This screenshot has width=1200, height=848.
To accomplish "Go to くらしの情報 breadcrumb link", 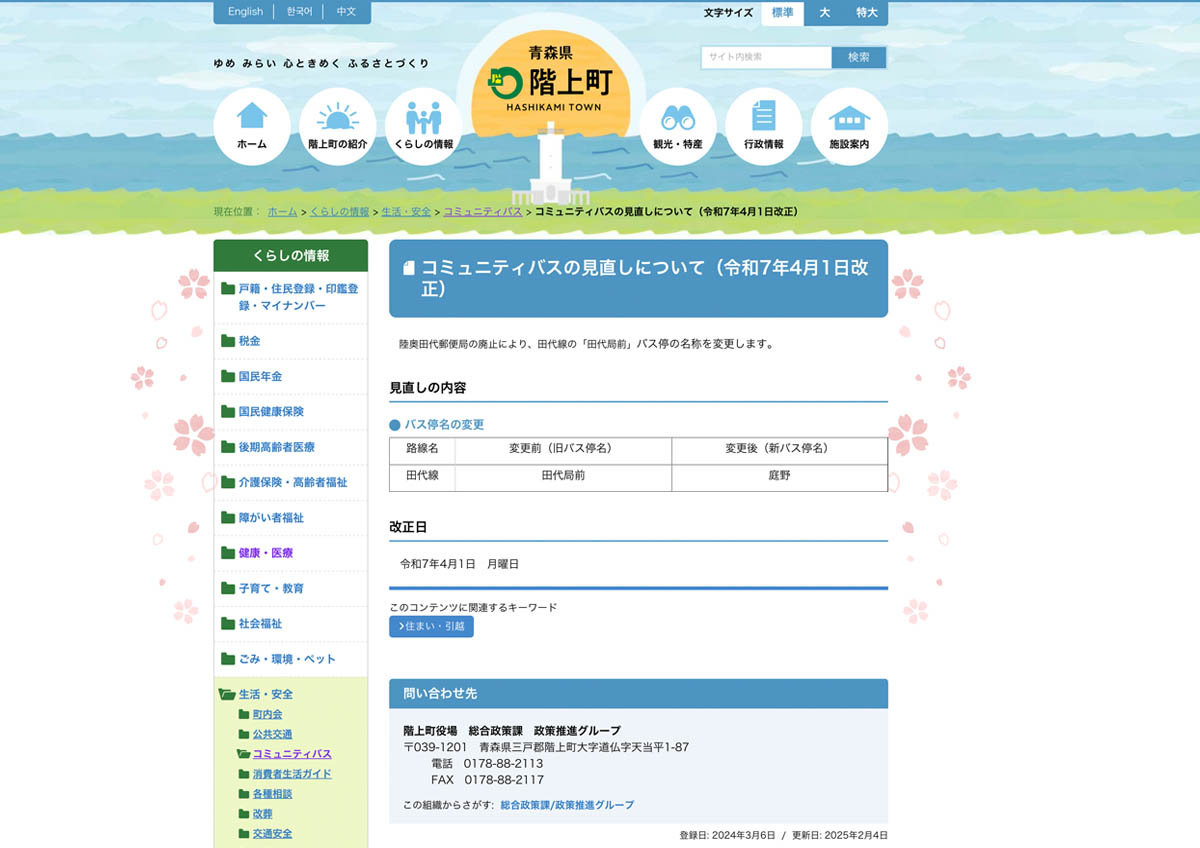I will pos(339,212).
